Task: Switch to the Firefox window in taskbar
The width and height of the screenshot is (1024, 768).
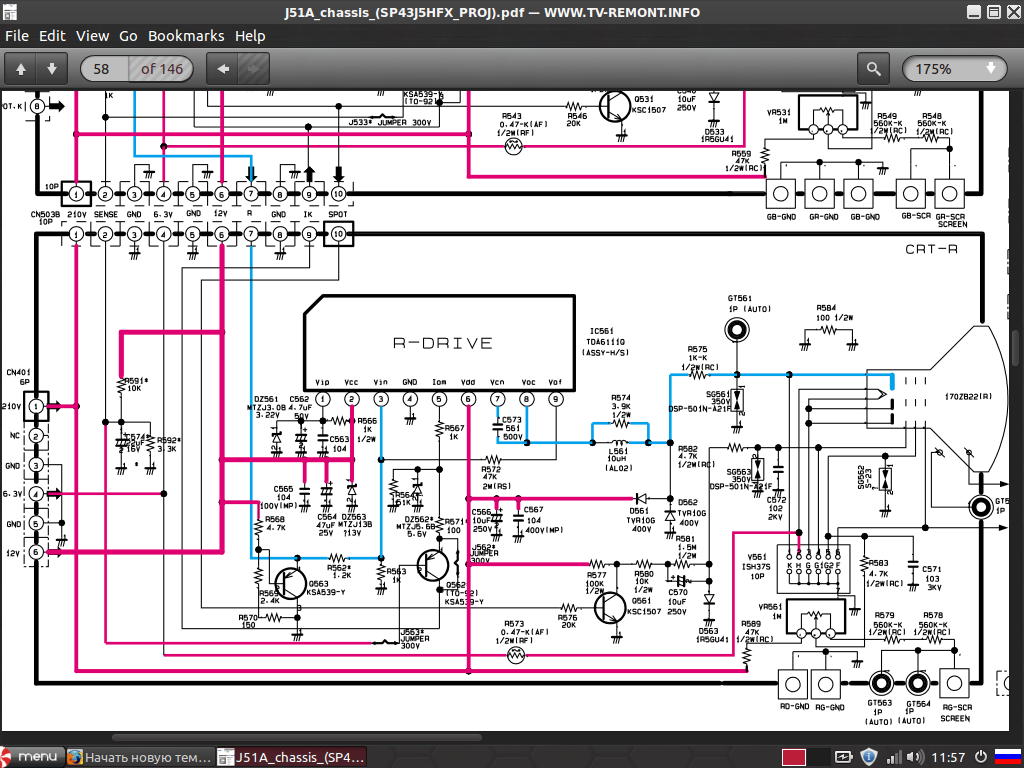Action: point(139,757)
